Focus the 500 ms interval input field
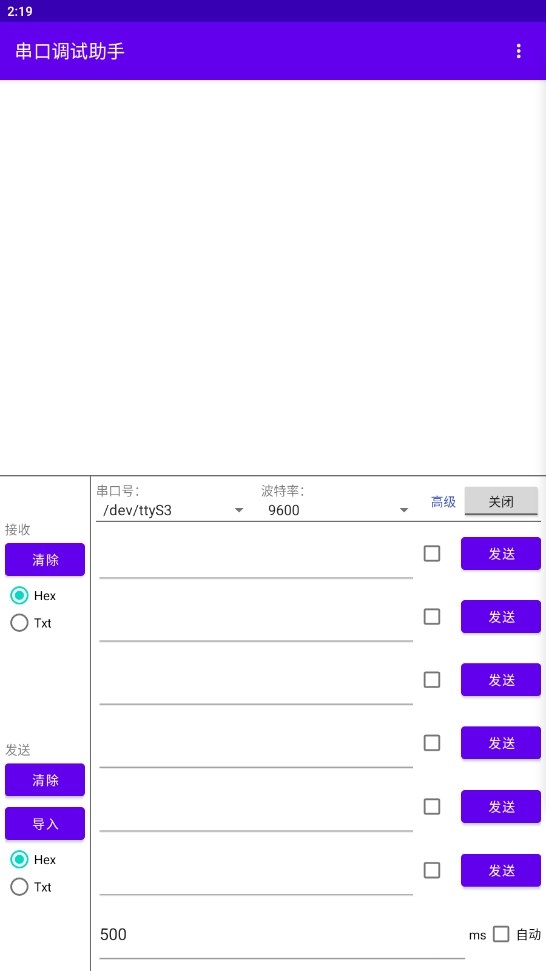Viewport: 546px width, 971px height. pyautogui.click(x=282, y=934)
